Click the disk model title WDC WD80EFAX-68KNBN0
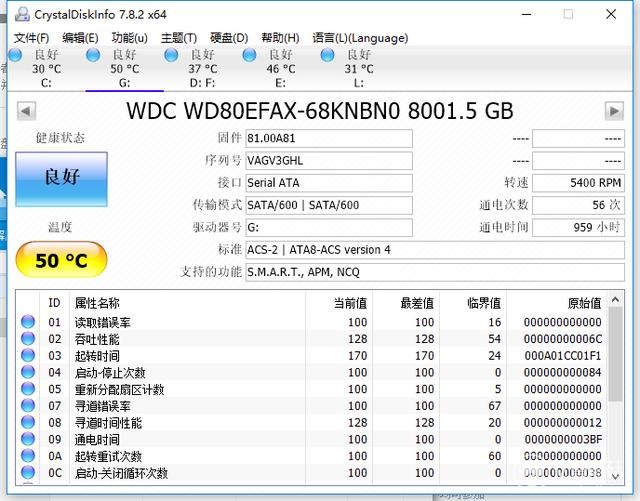The height and width of the screenshot is (501, 640). click(320, 111)
